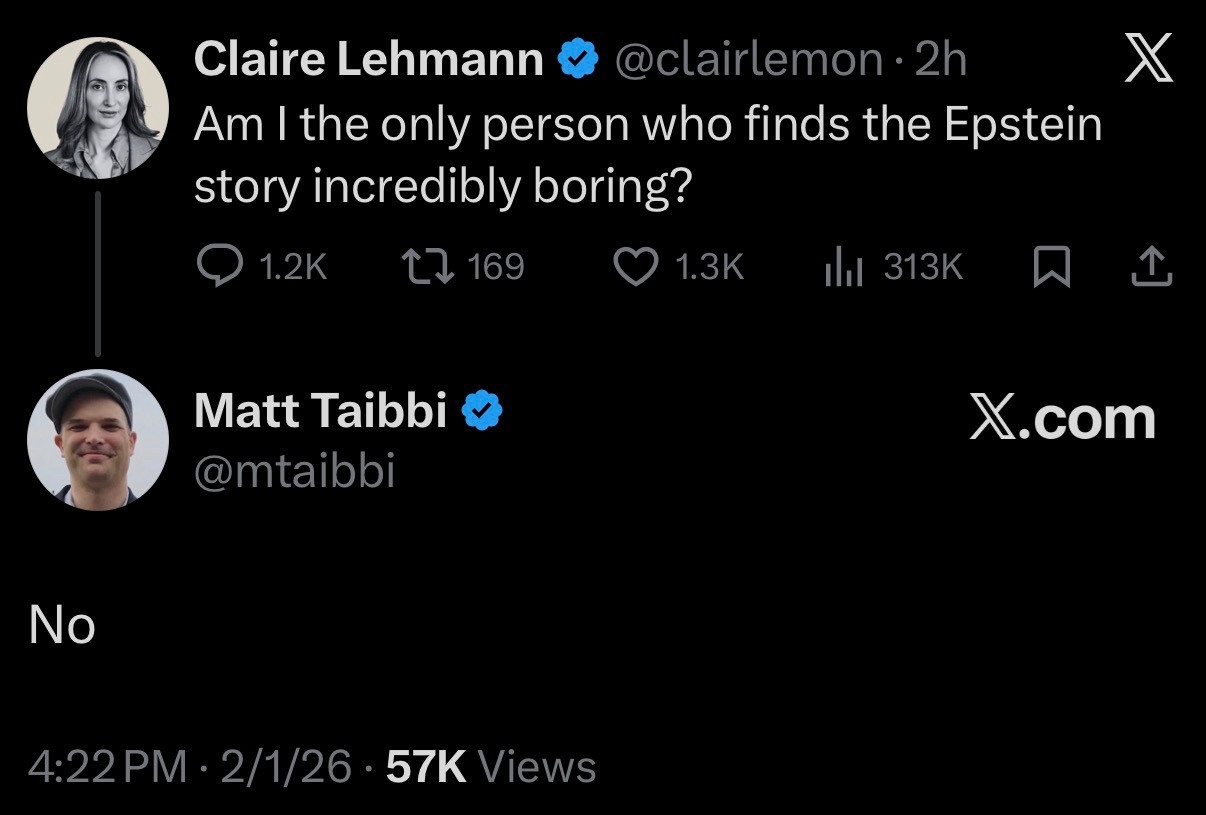Open Matt Taibbi's profile picture
The width and height of the screenshot is (1206, 815).
tap(96, 439)
